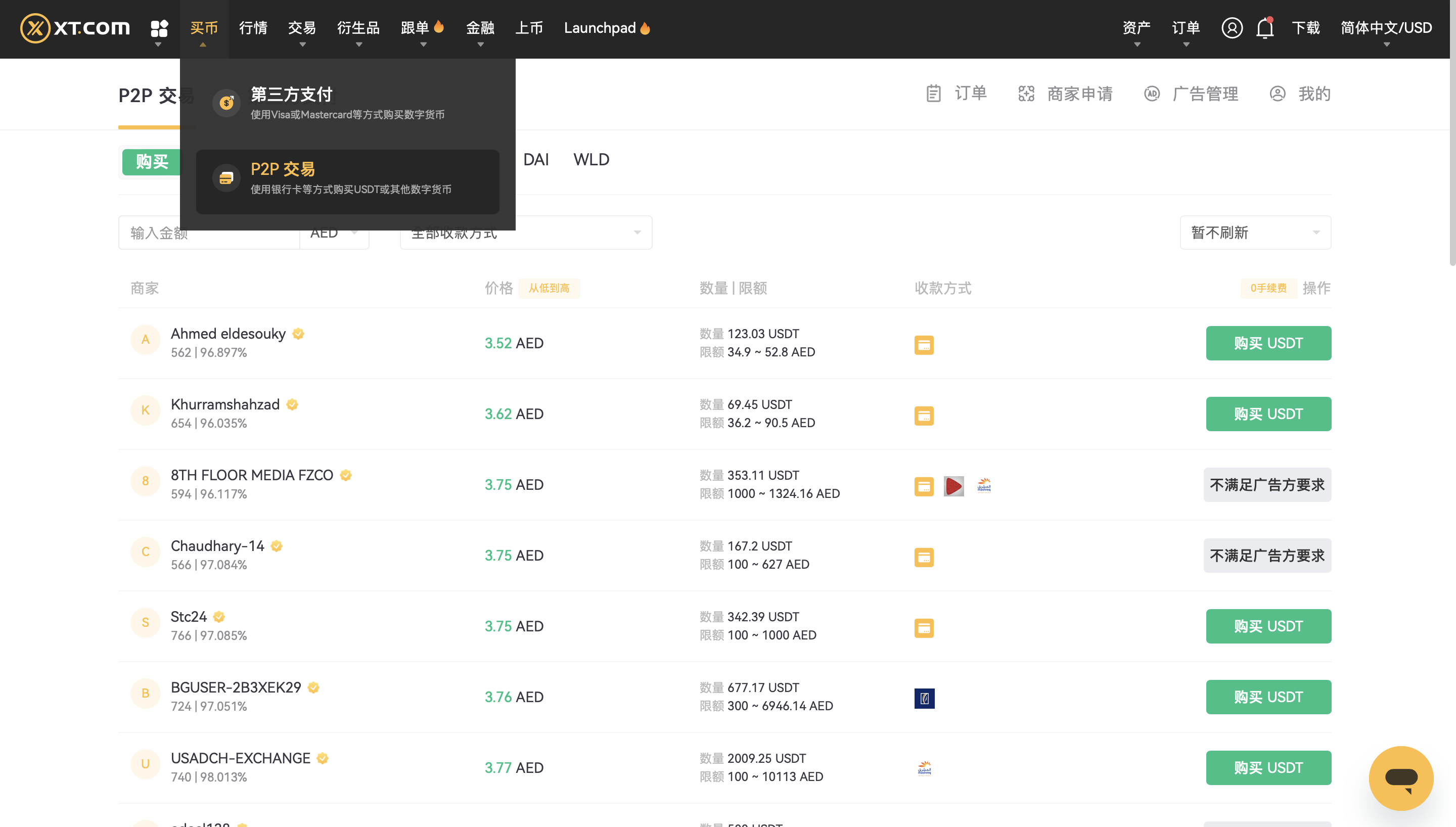
Task: Open the user account profile icon
Action: pyautogui.click(x=1232, y=28)
